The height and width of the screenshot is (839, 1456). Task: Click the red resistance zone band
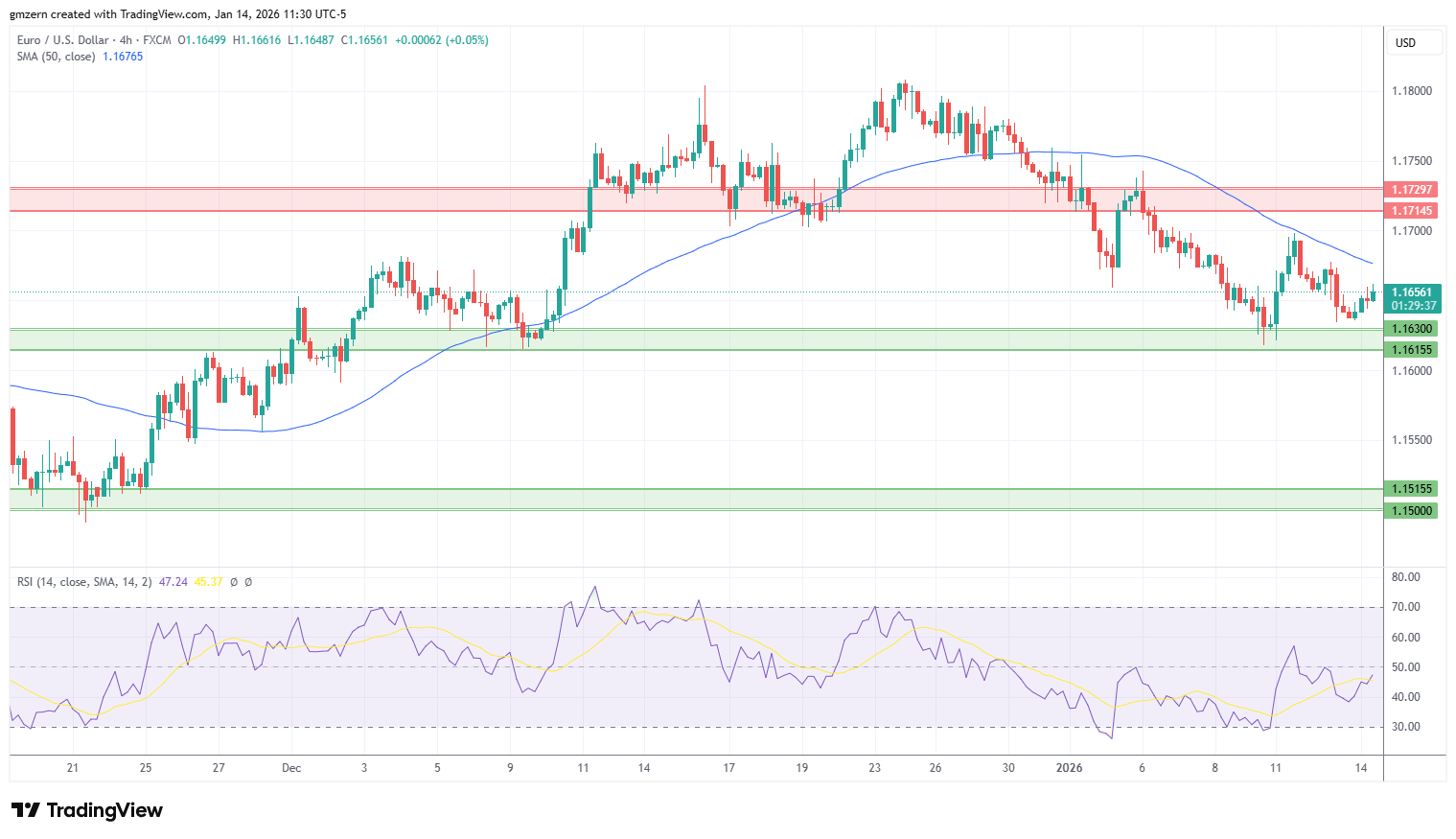click(x=696, y=199)
